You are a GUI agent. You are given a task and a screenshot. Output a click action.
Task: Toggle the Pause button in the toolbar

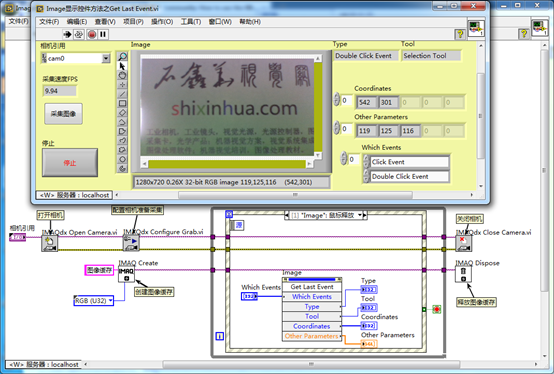pos(103,34)
